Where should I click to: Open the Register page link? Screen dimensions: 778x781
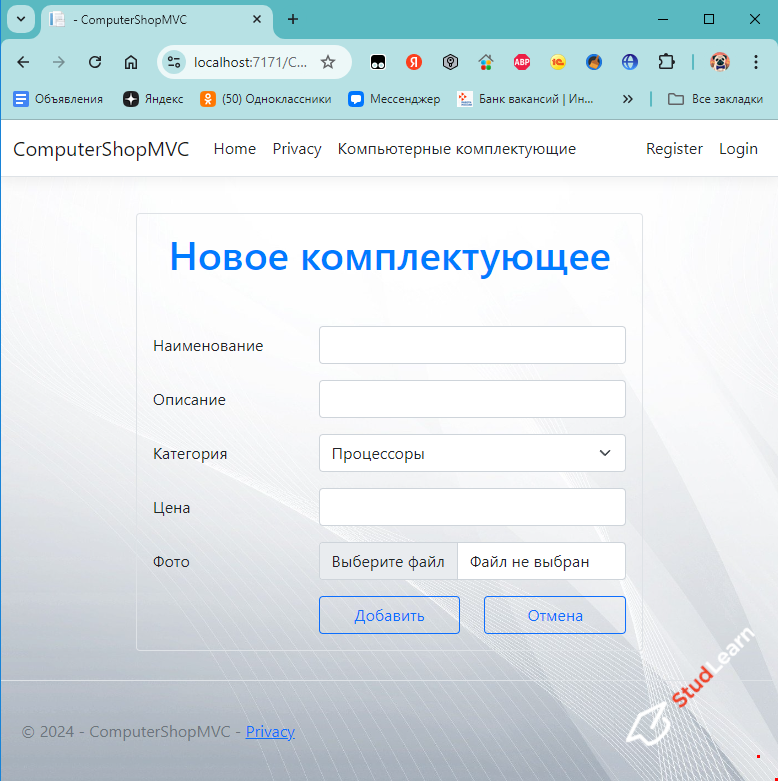click(x=674, y=149)
